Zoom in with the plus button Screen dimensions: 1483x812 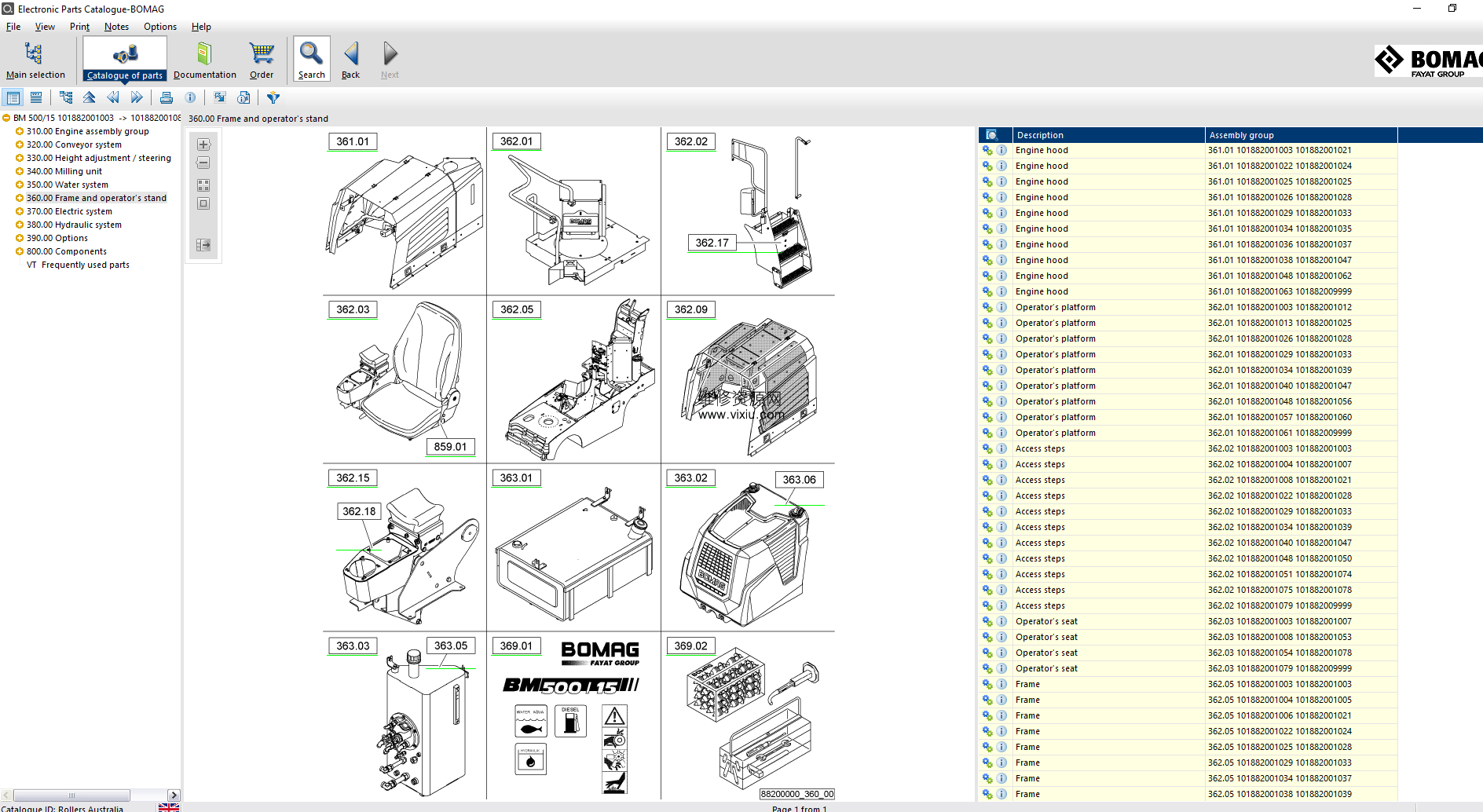click(x=203, y=144)
